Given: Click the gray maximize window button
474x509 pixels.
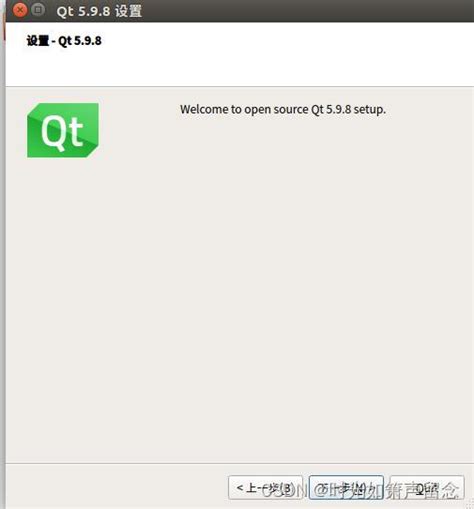Looking at the screenshot, I should coord(38,10).
